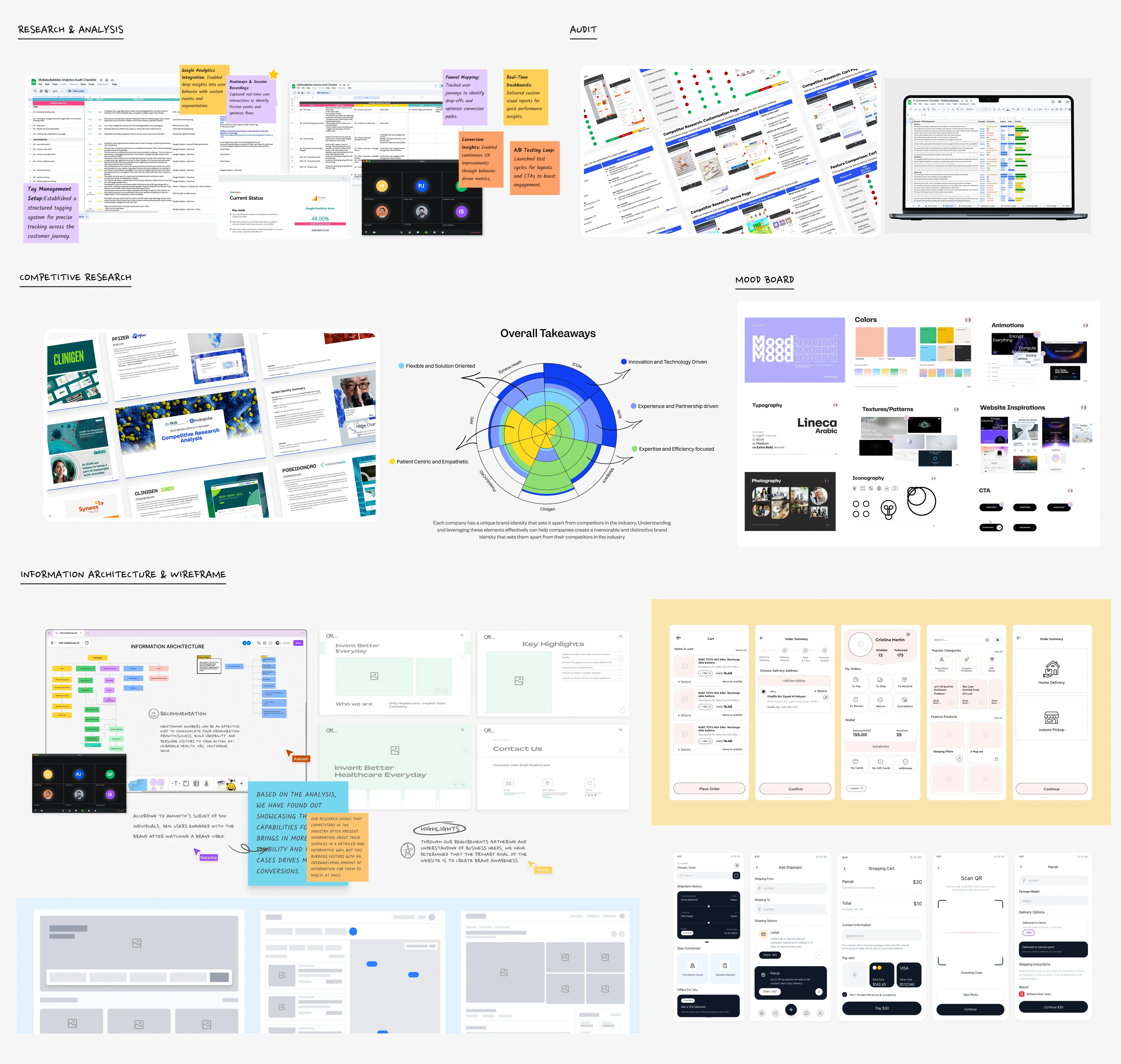
Task: Click the Activate Now link
Action: coord(881,746)
